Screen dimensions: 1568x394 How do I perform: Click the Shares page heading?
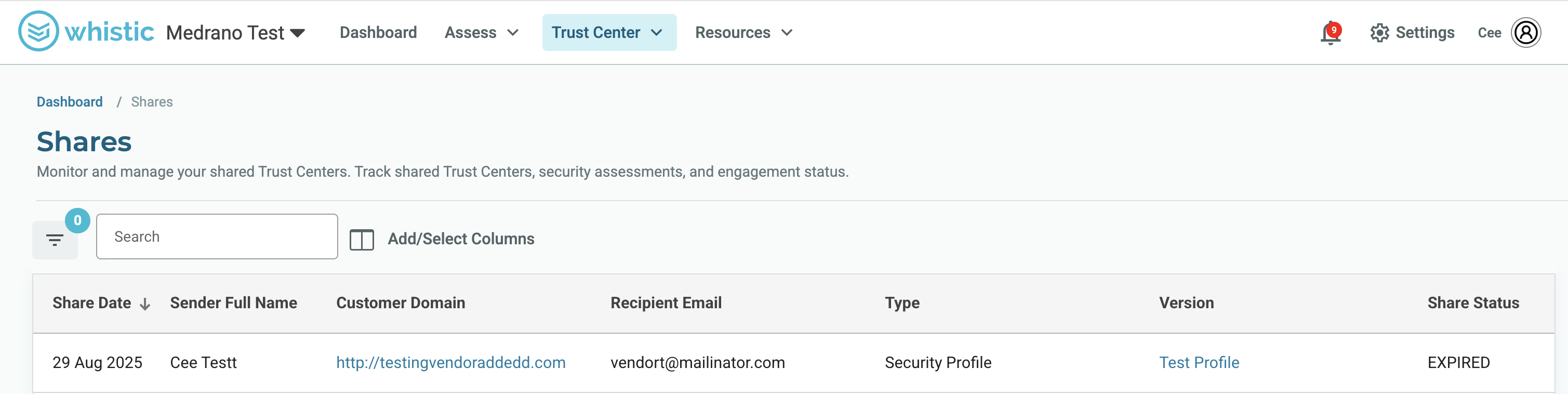click(84, 141)
